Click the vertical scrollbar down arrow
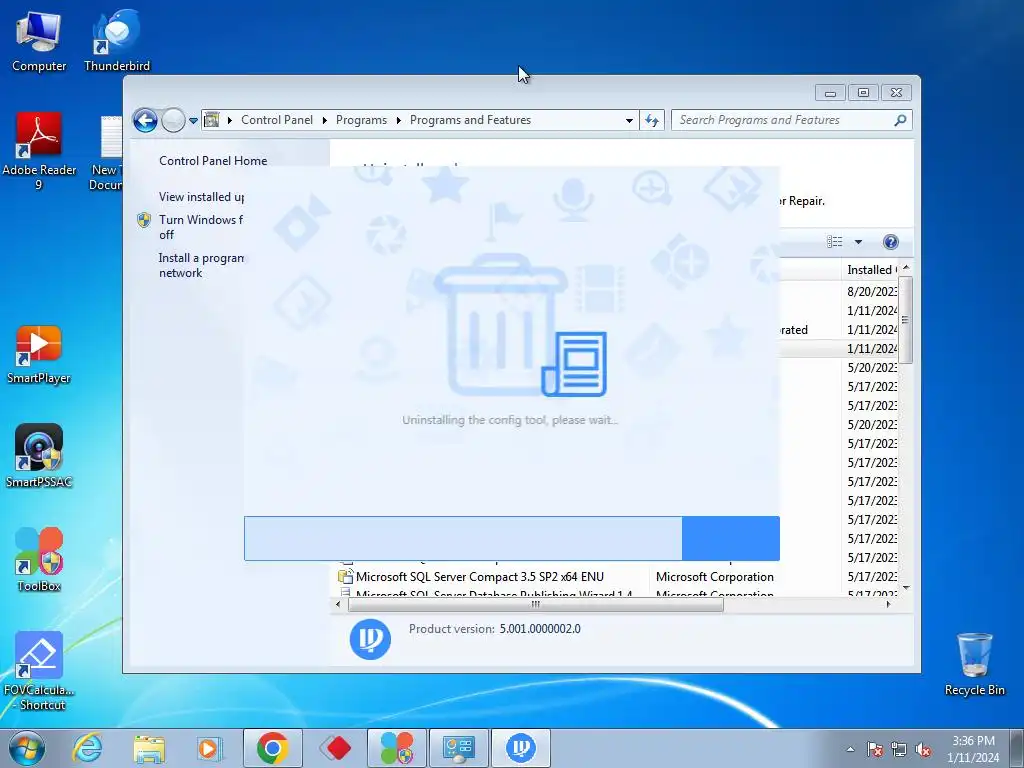The height and width of the screenshot is (768, 1024). click(906, 588)
